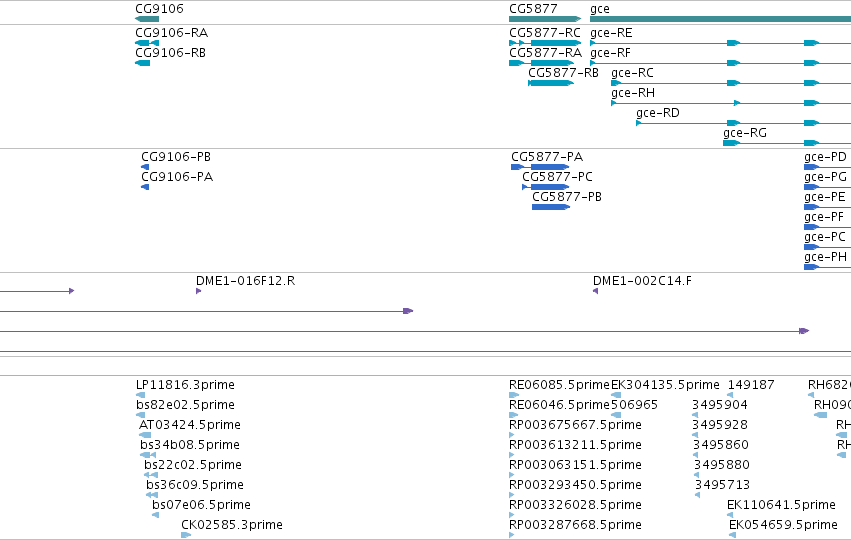Image resolution: width=851 pixels, height=540 pixels.
Task: Select transcript gce-RE
Action: [x=720, y=43]
